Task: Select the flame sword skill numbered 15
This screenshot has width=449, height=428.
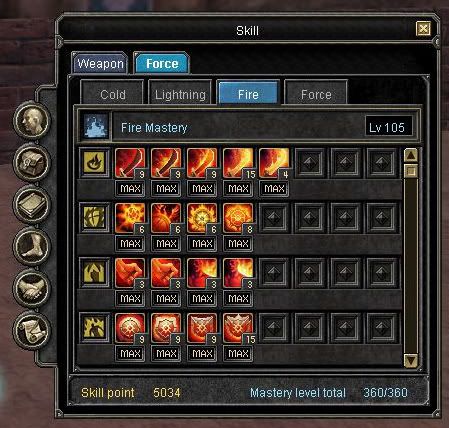Action: click(x=238, y=163)
